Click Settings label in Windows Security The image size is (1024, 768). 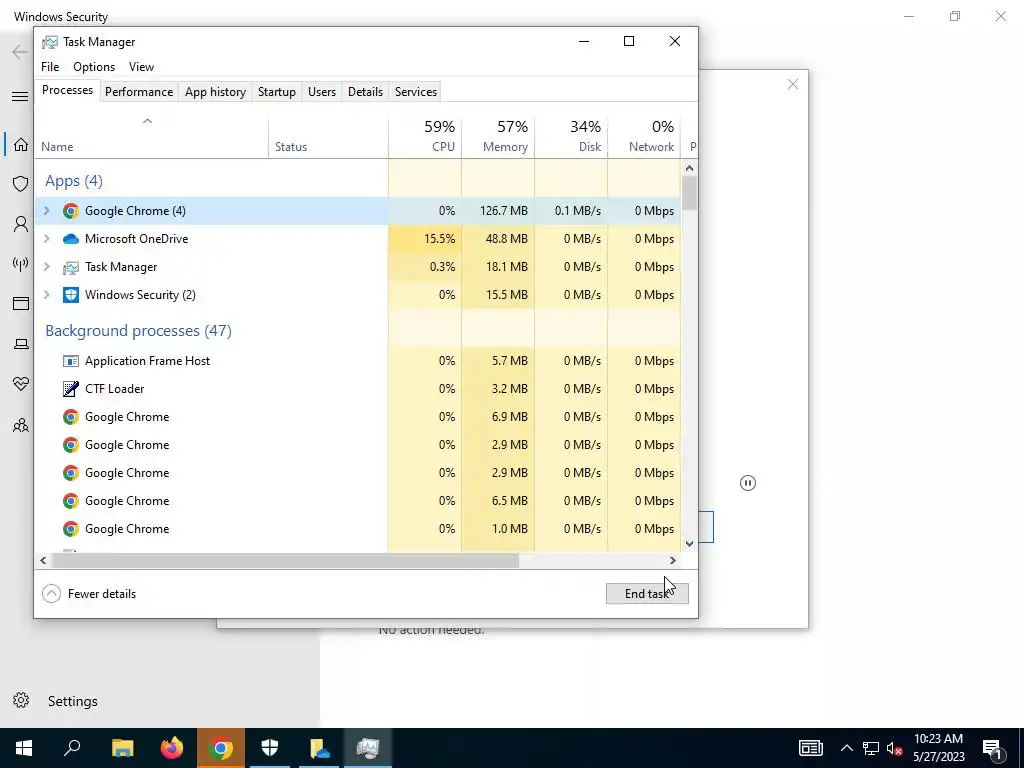[72, 701]
